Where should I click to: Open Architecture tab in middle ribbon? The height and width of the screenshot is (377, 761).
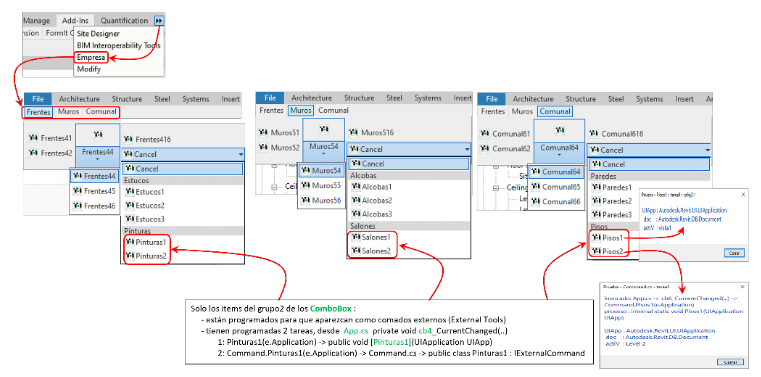pos(312,98)
